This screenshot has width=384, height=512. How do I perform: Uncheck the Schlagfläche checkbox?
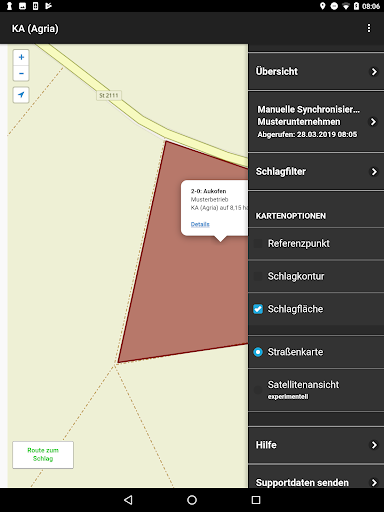point(258,309)
